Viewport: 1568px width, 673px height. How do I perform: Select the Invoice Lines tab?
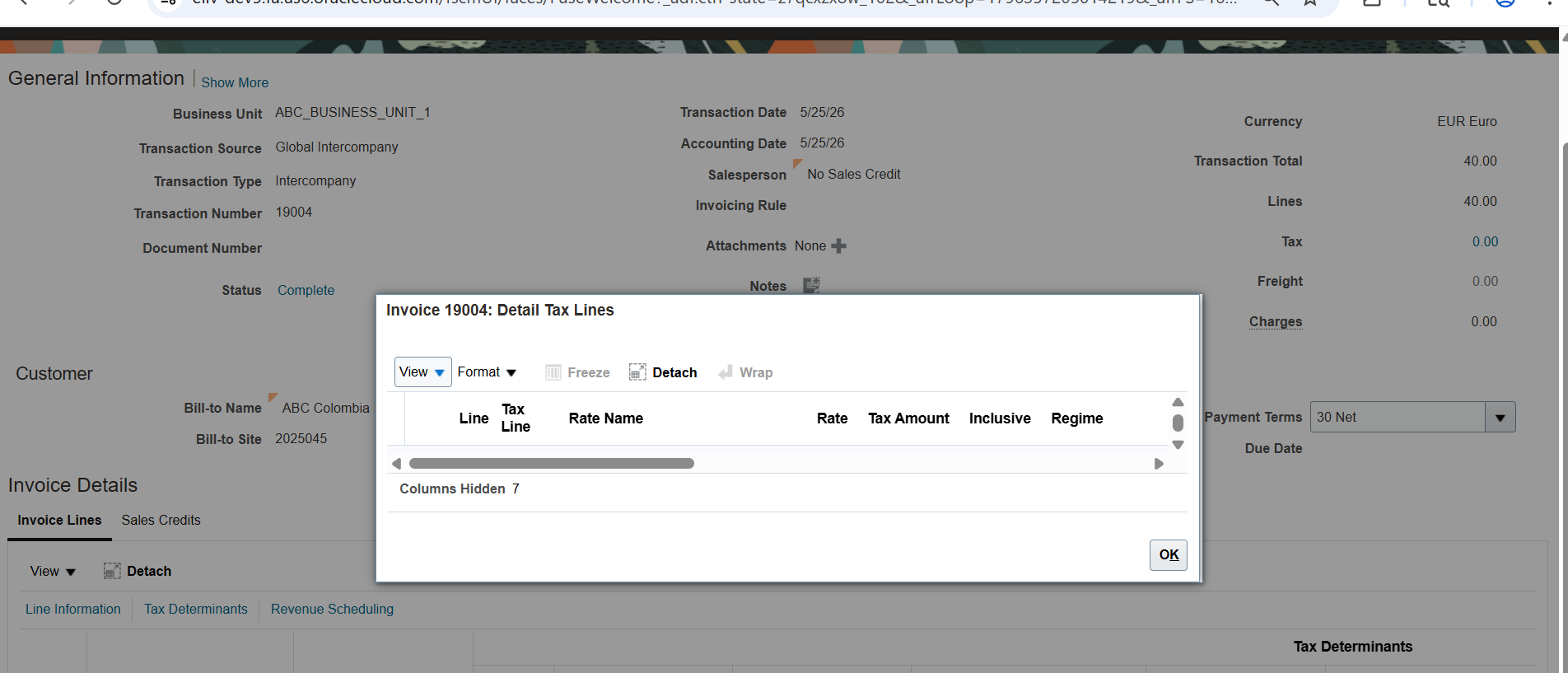(x=59, y=520)
